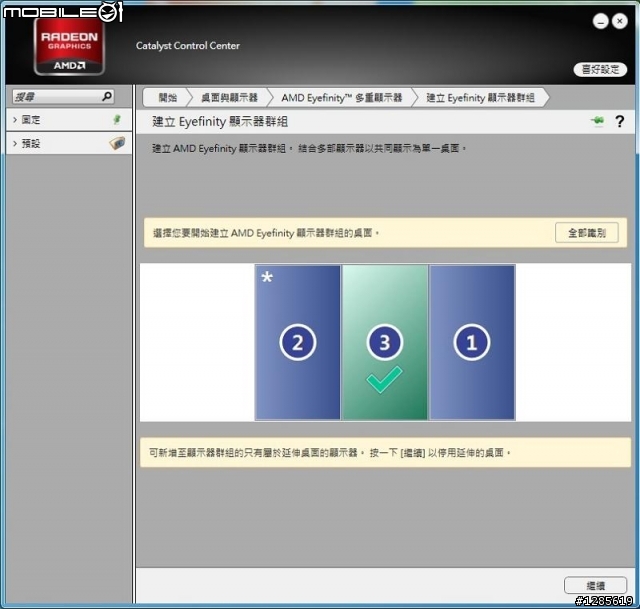Go to AMD Eyefinity 多重顯示器 breadcrumb
The height and width of the screenshot is (609, 640).
(342, 98)
